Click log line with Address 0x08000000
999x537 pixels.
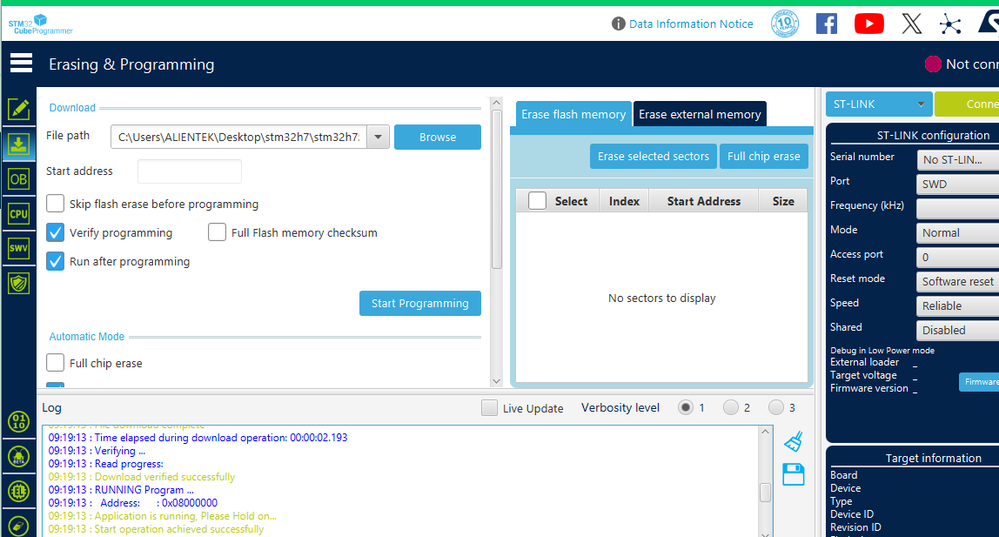[x=133, y=503]
